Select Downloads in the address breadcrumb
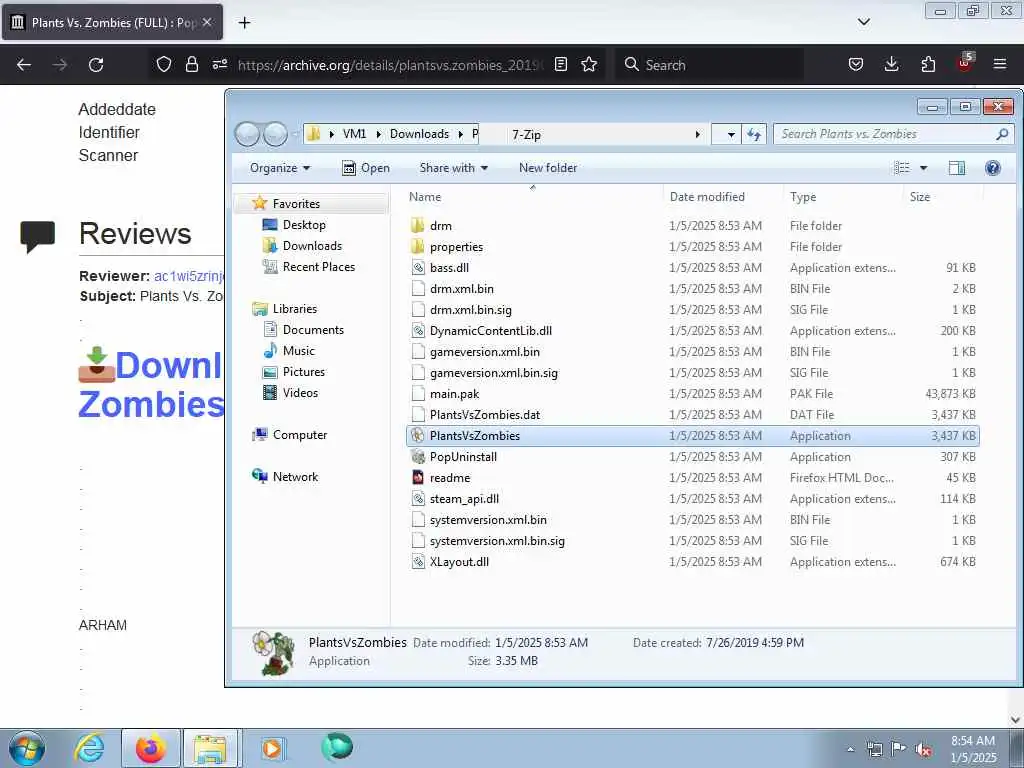 pos(419,134)
